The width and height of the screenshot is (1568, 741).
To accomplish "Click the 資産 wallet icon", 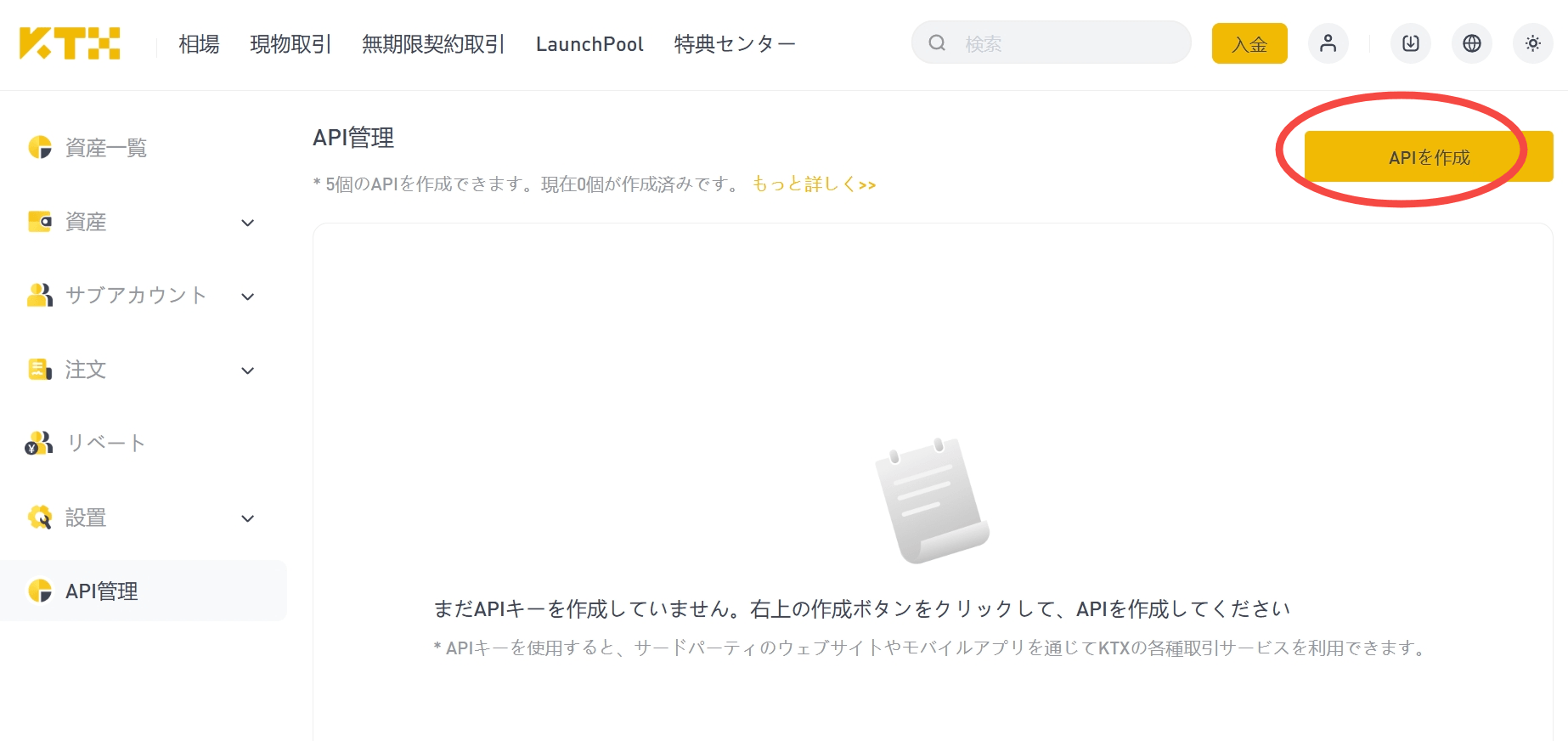I will [x=40, y=222].
